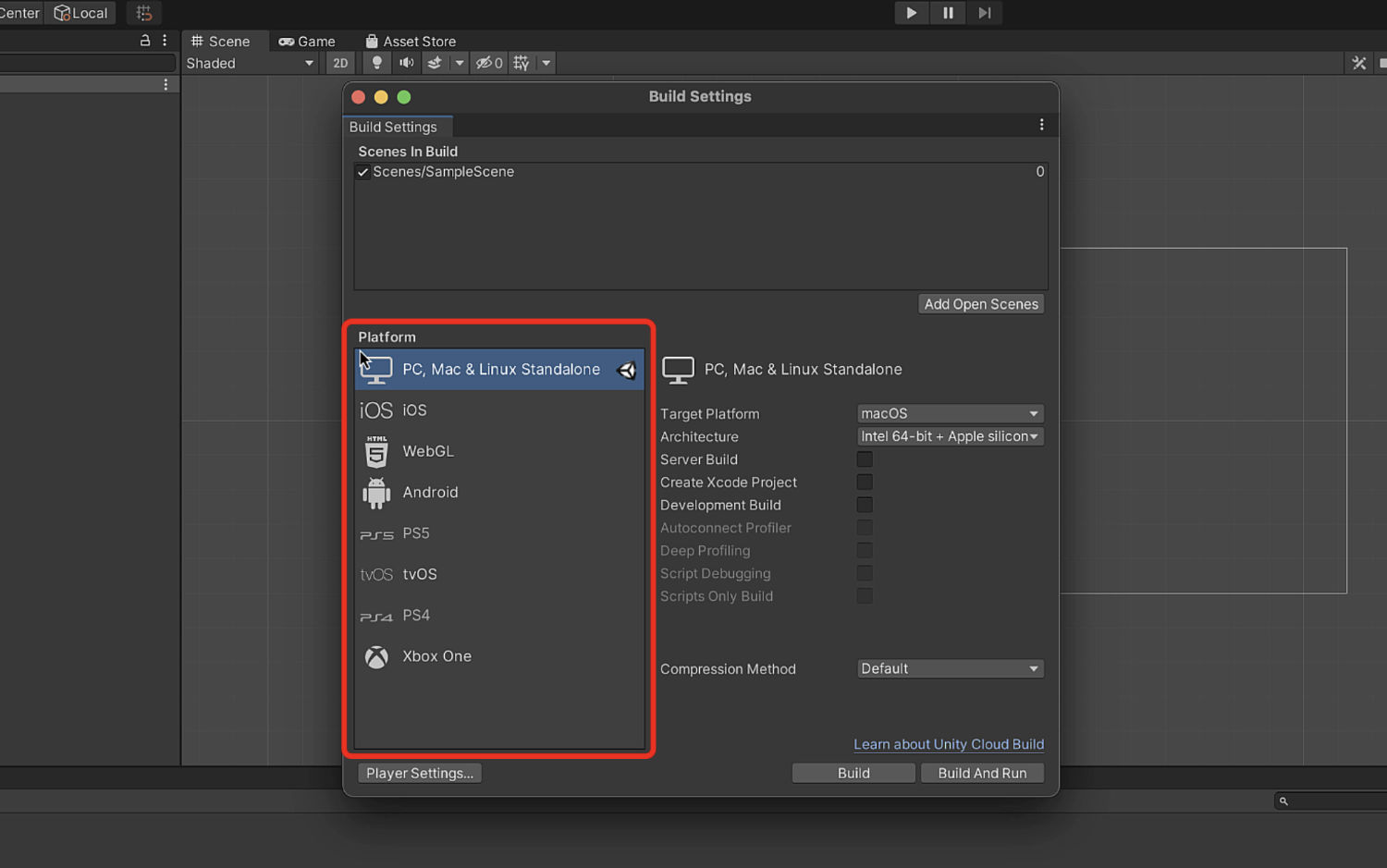Open left panel header kebab menu

165,41
